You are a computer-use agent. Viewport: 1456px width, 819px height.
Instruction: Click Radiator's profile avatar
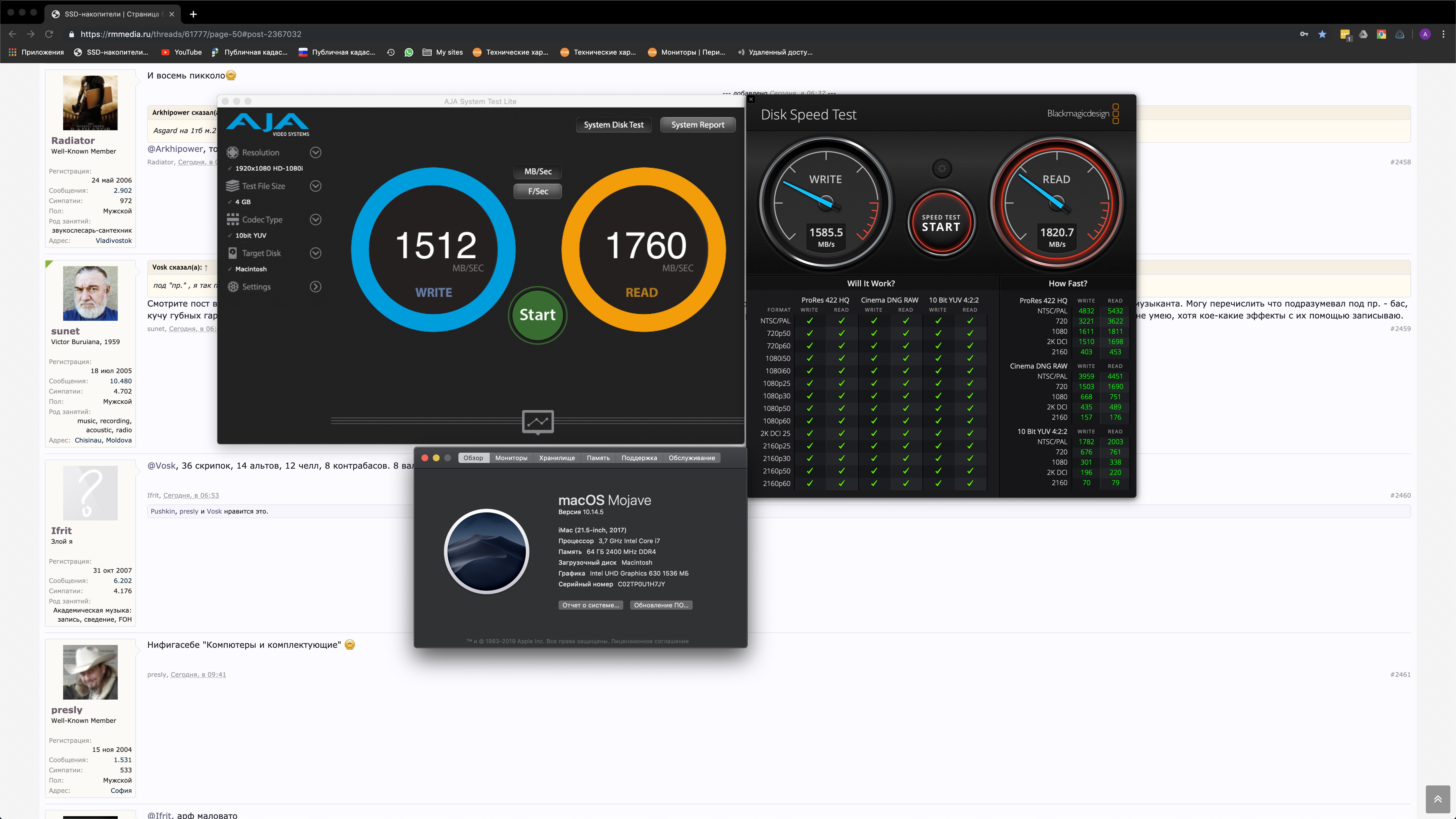[90, 103]
